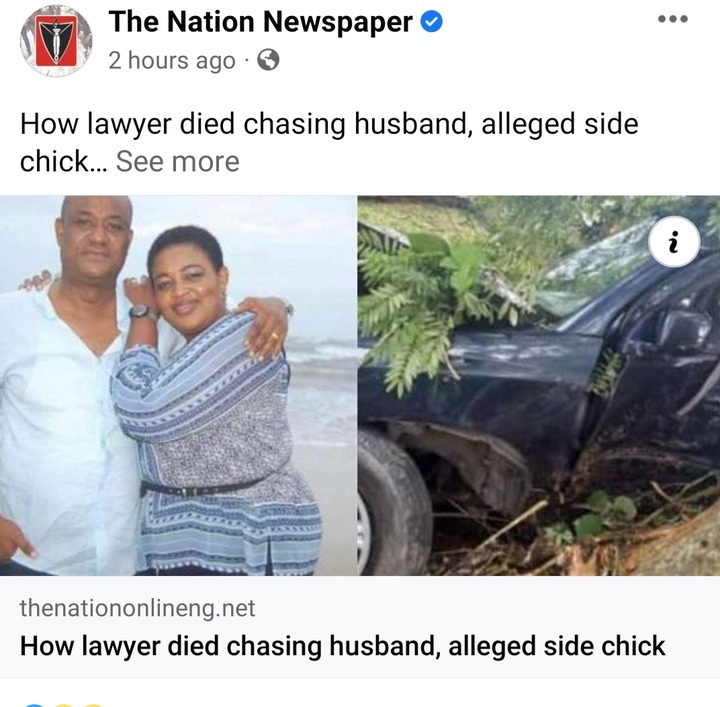
Task: Open The Nation Newspaper page name
Action: point(260,22)
